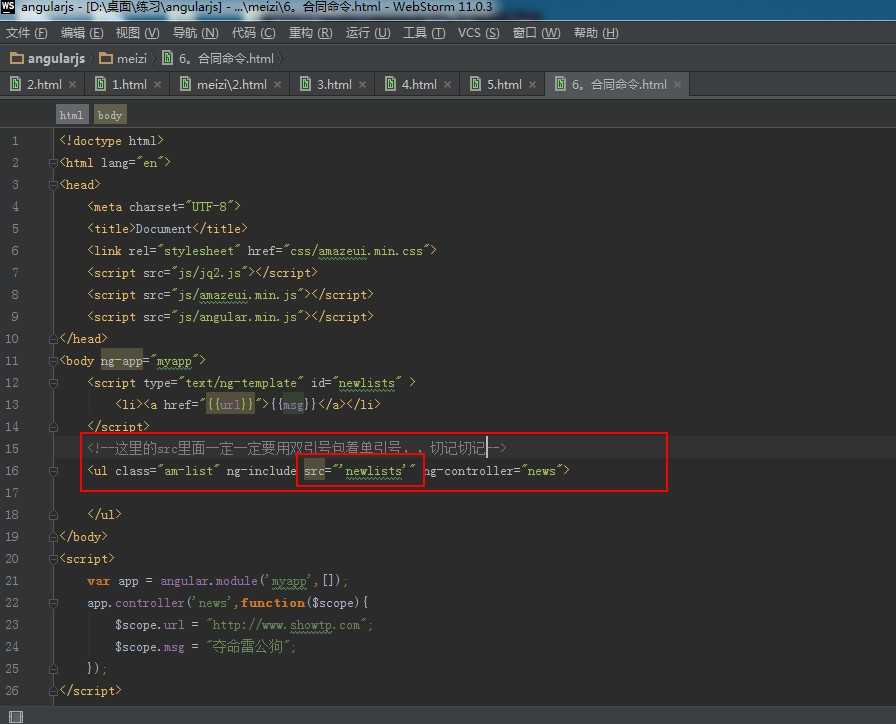
Task: Open the VCS (S) menu
Action: tap(478, 33)
